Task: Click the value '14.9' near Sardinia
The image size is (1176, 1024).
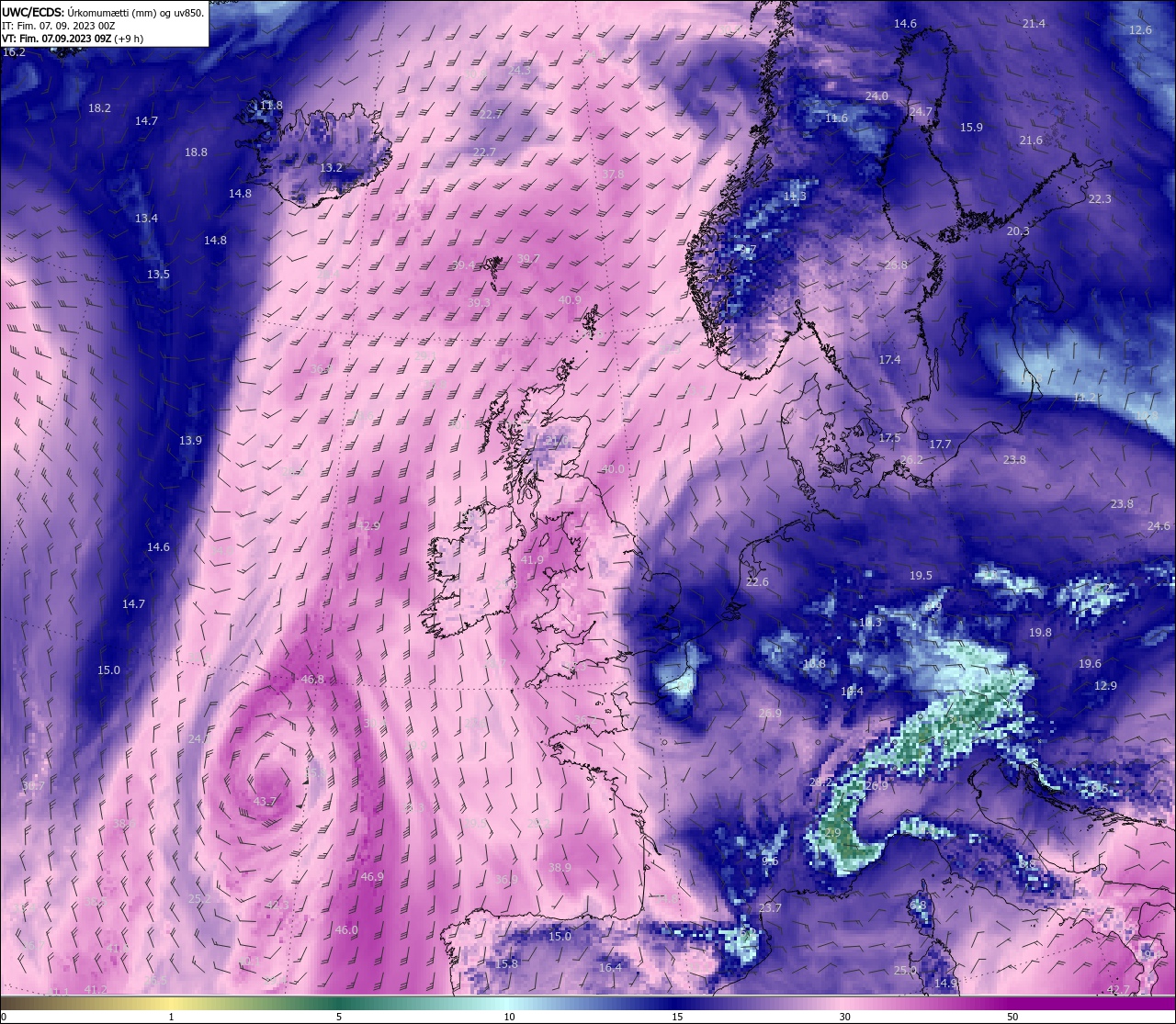Action: [x=945, y=984]
